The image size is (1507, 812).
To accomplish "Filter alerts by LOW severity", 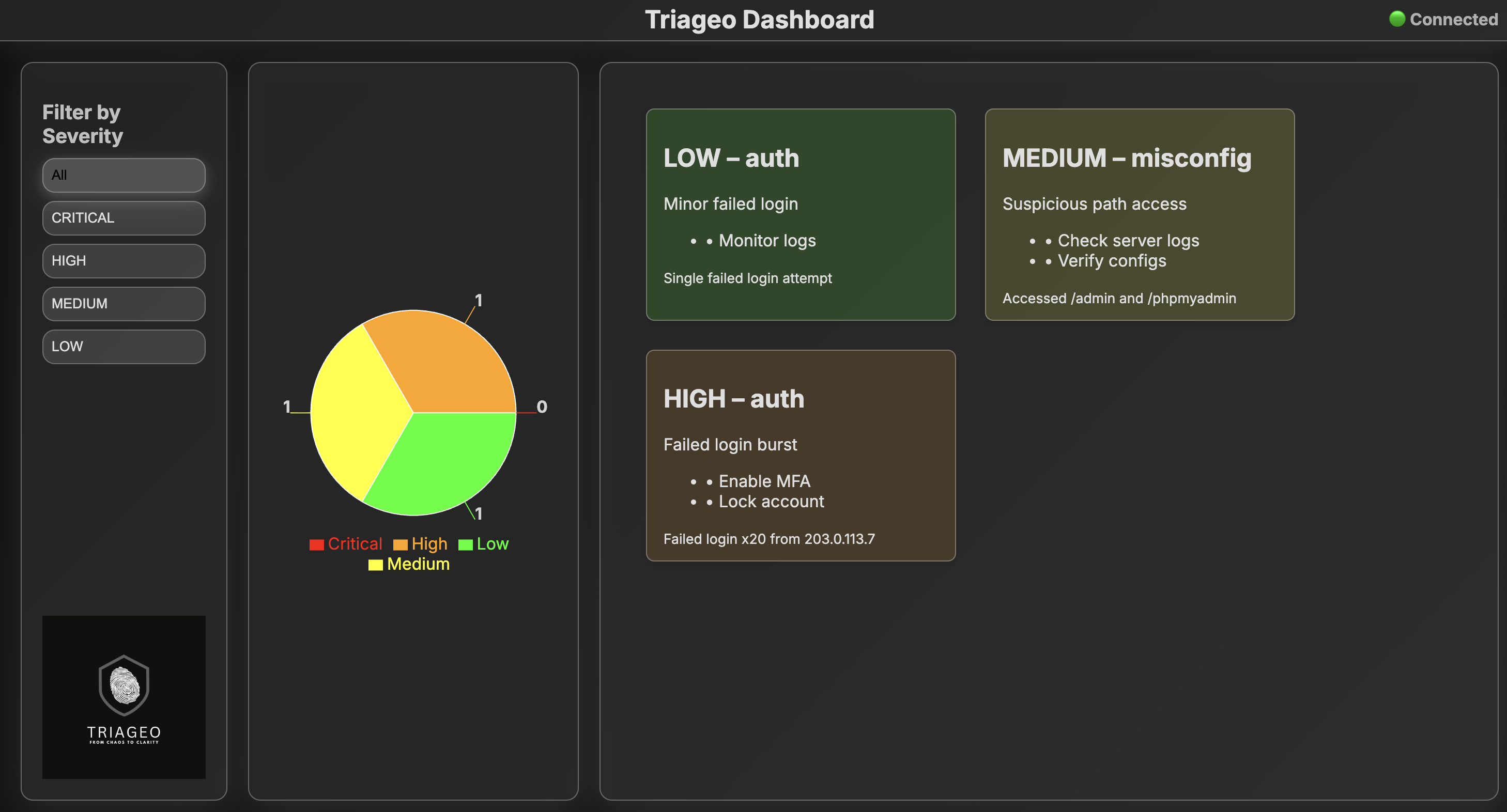I will coord(124,346).
